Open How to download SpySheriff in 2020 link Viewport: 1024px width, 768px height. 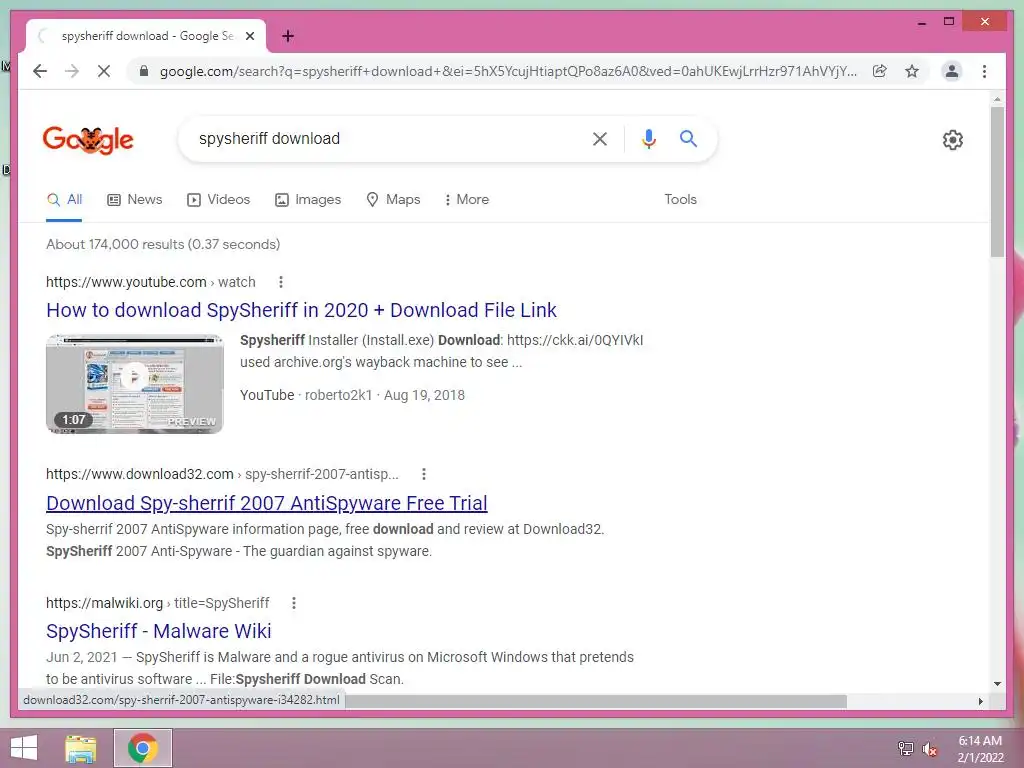(301, 310)
